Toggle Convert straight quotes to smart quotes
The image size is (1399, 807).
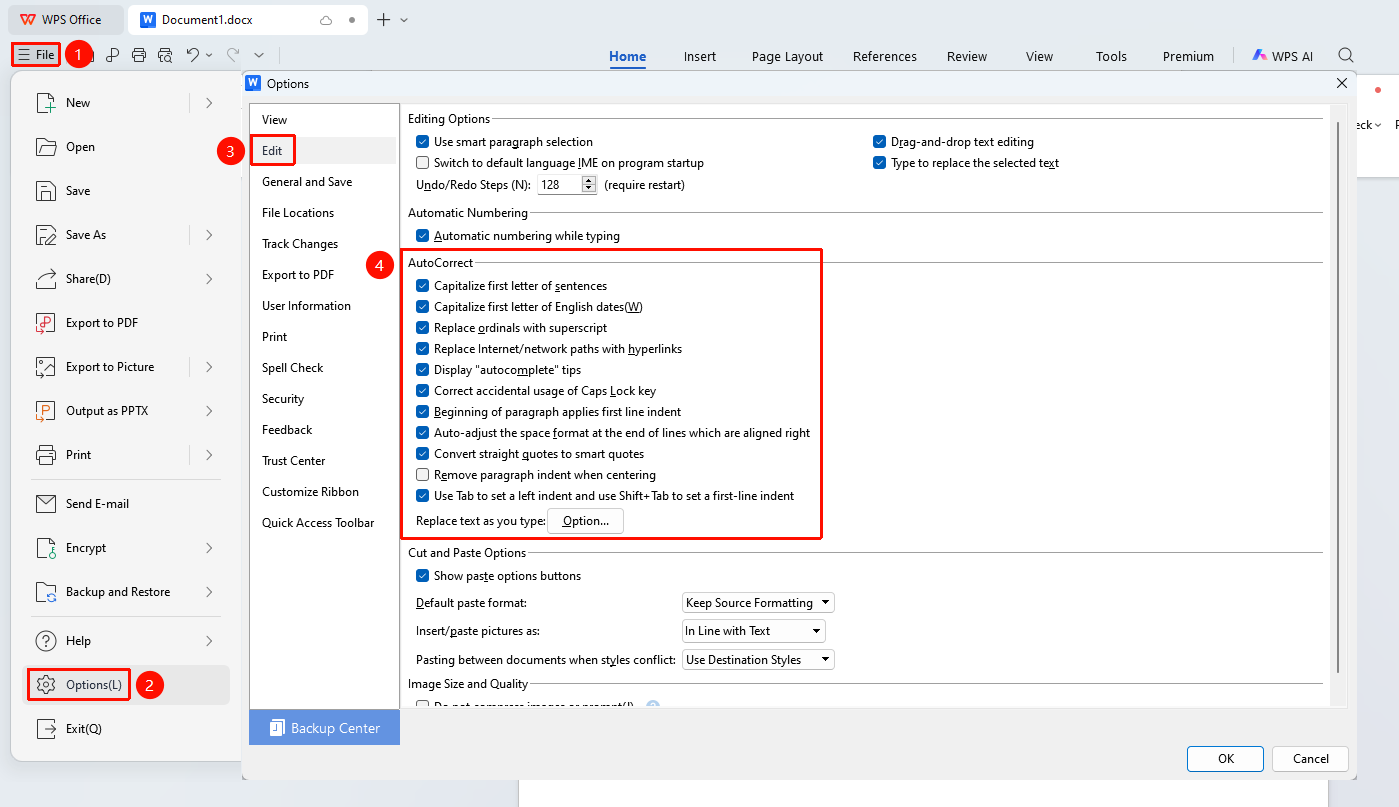[423, 454]
